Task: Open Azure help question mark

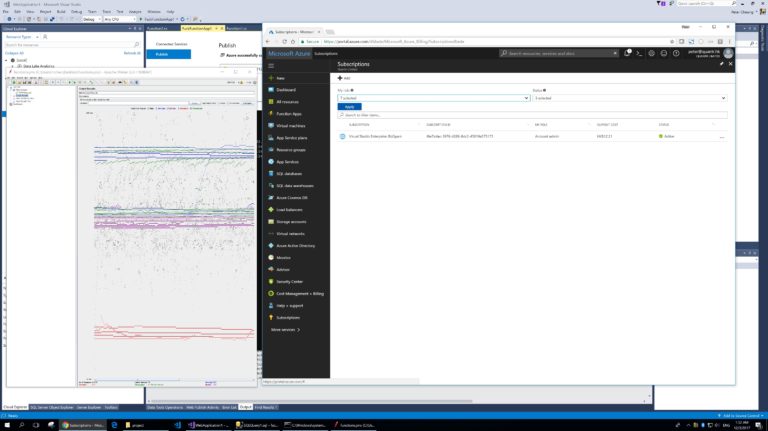Action: pos(676,53)
